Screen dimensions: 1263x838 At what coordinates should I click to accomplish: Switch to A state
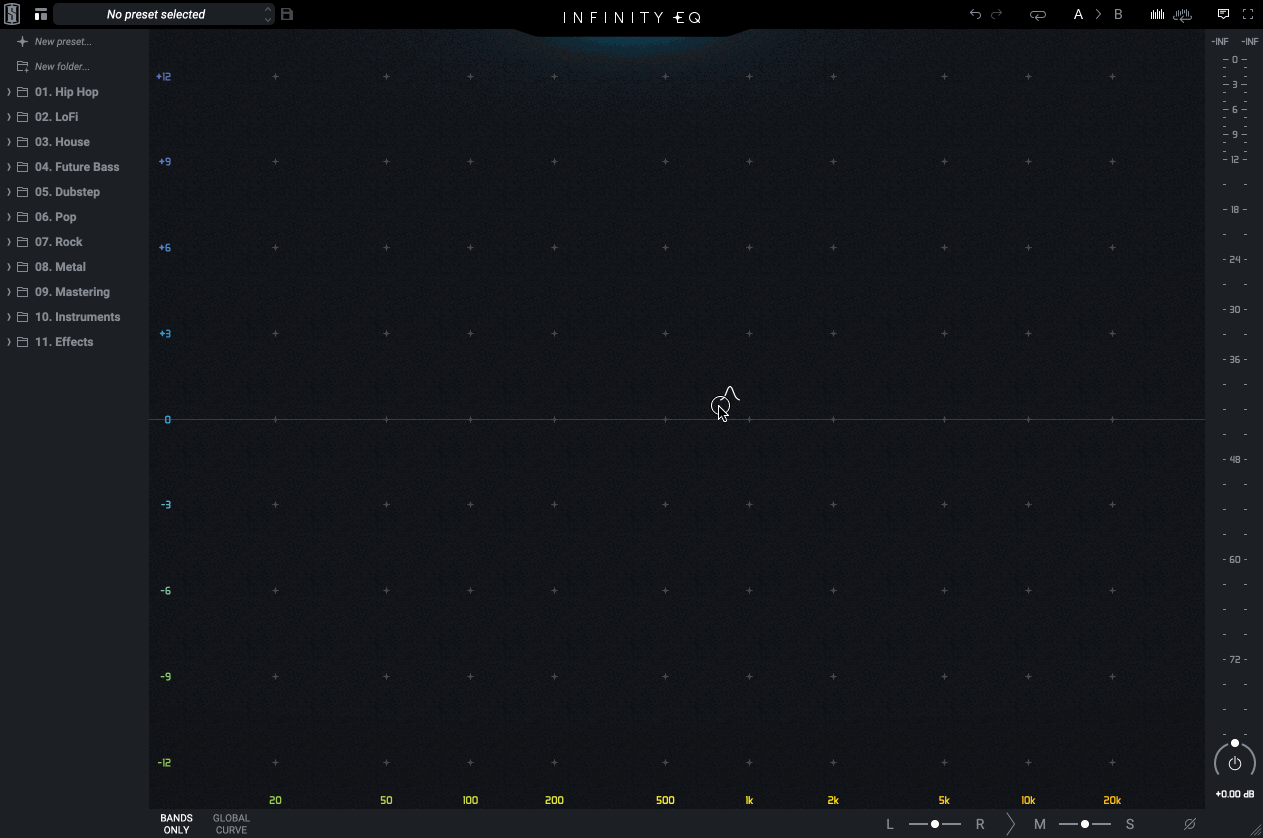1078,14
